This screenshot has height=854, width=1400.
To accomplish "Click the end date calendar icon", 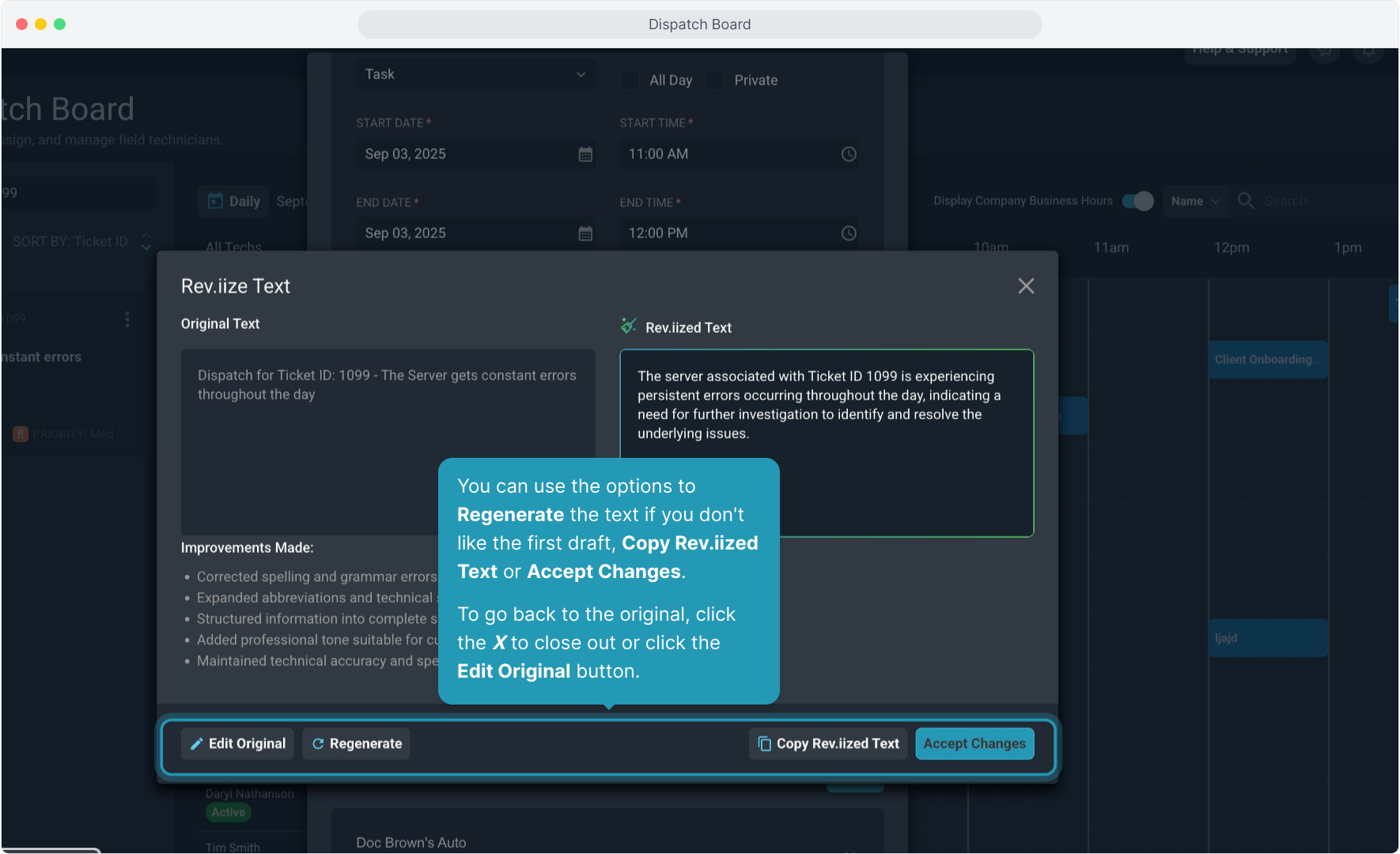I will coord(585,233).
